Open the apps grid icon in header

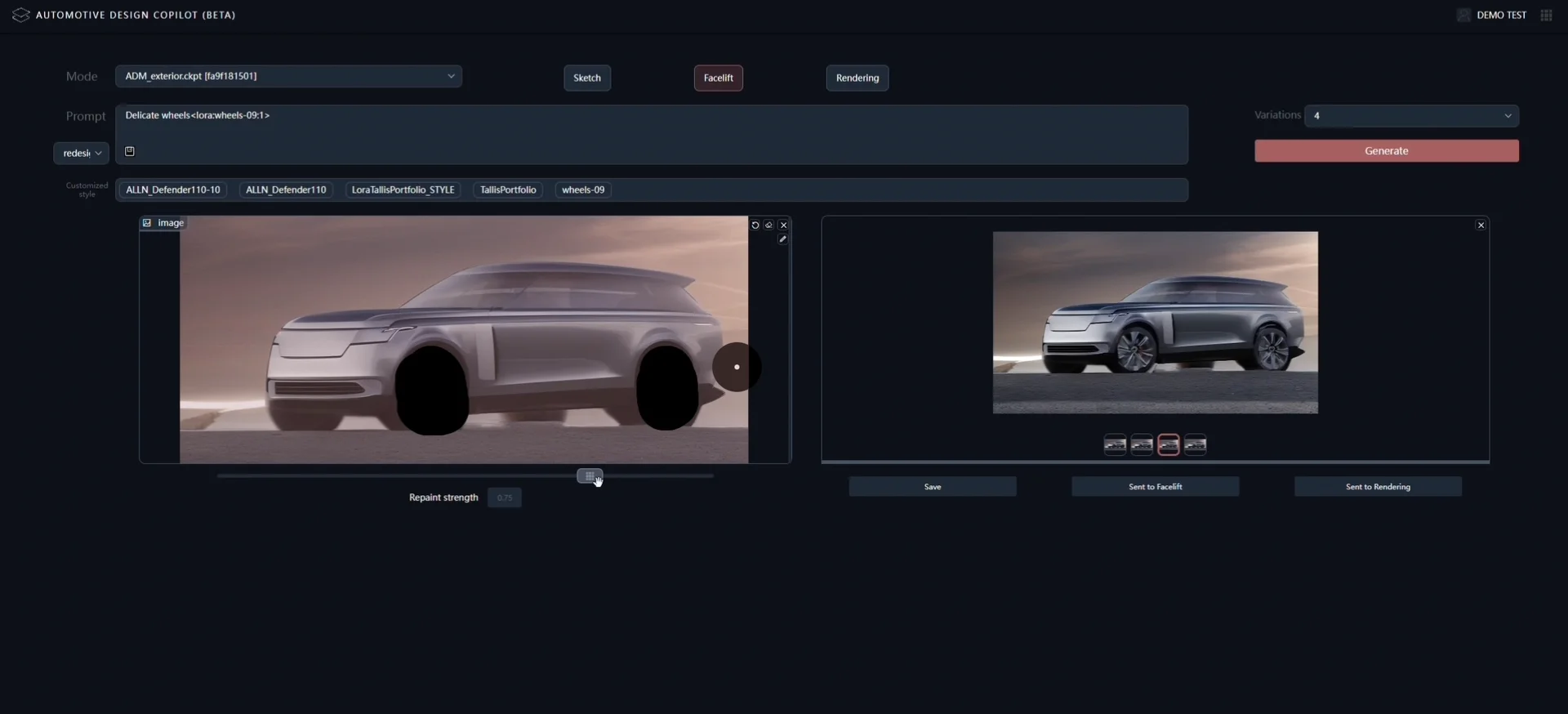(x=1546, y=15)
